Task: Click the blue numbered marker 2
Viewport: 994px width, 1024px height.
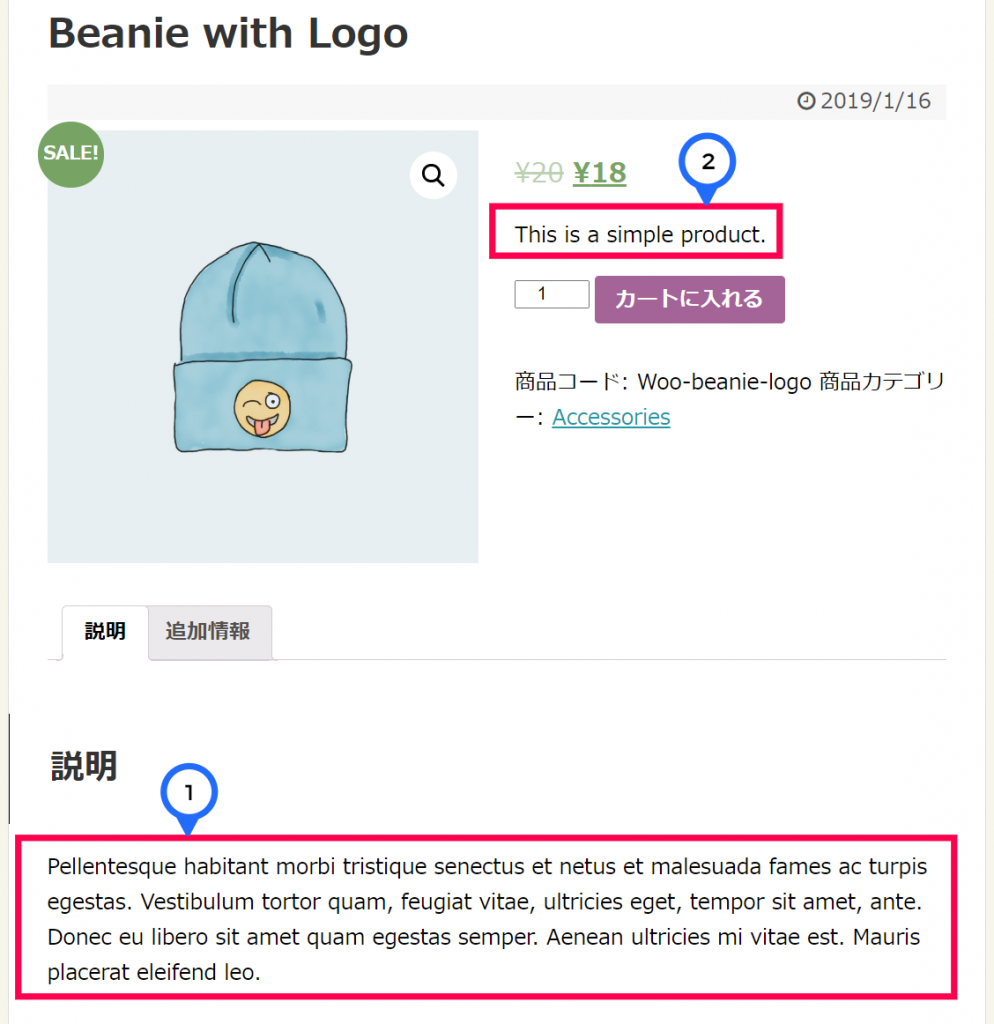Action: click(x=707, y=165)
